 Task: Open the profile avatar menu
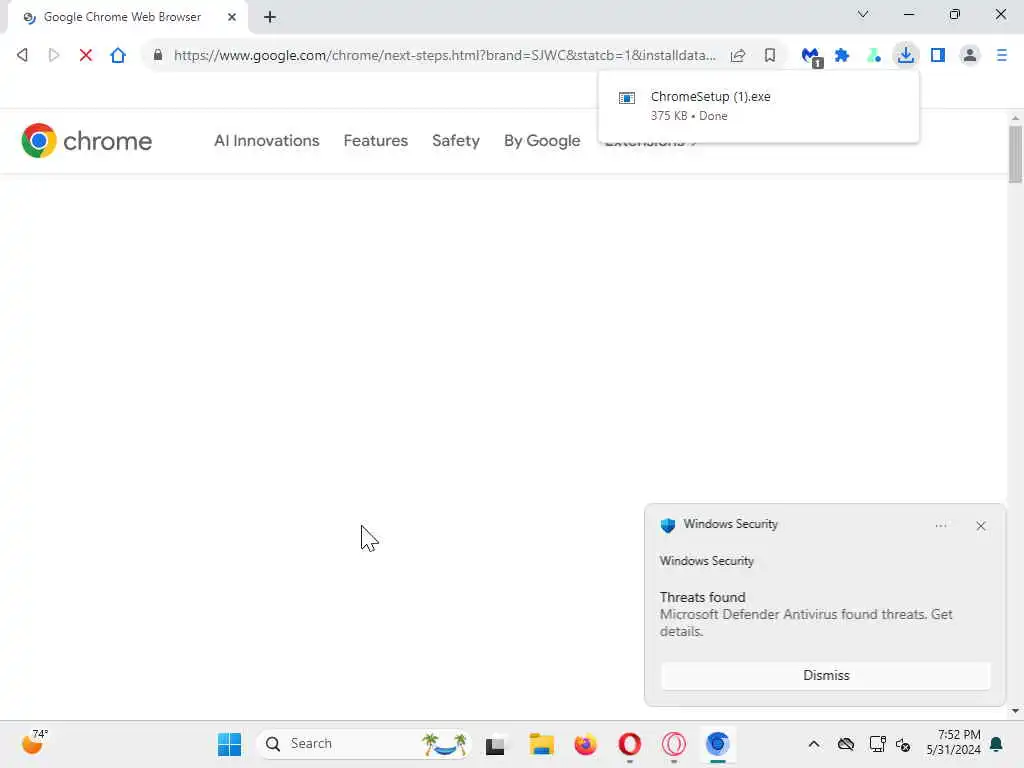point(970,55)
